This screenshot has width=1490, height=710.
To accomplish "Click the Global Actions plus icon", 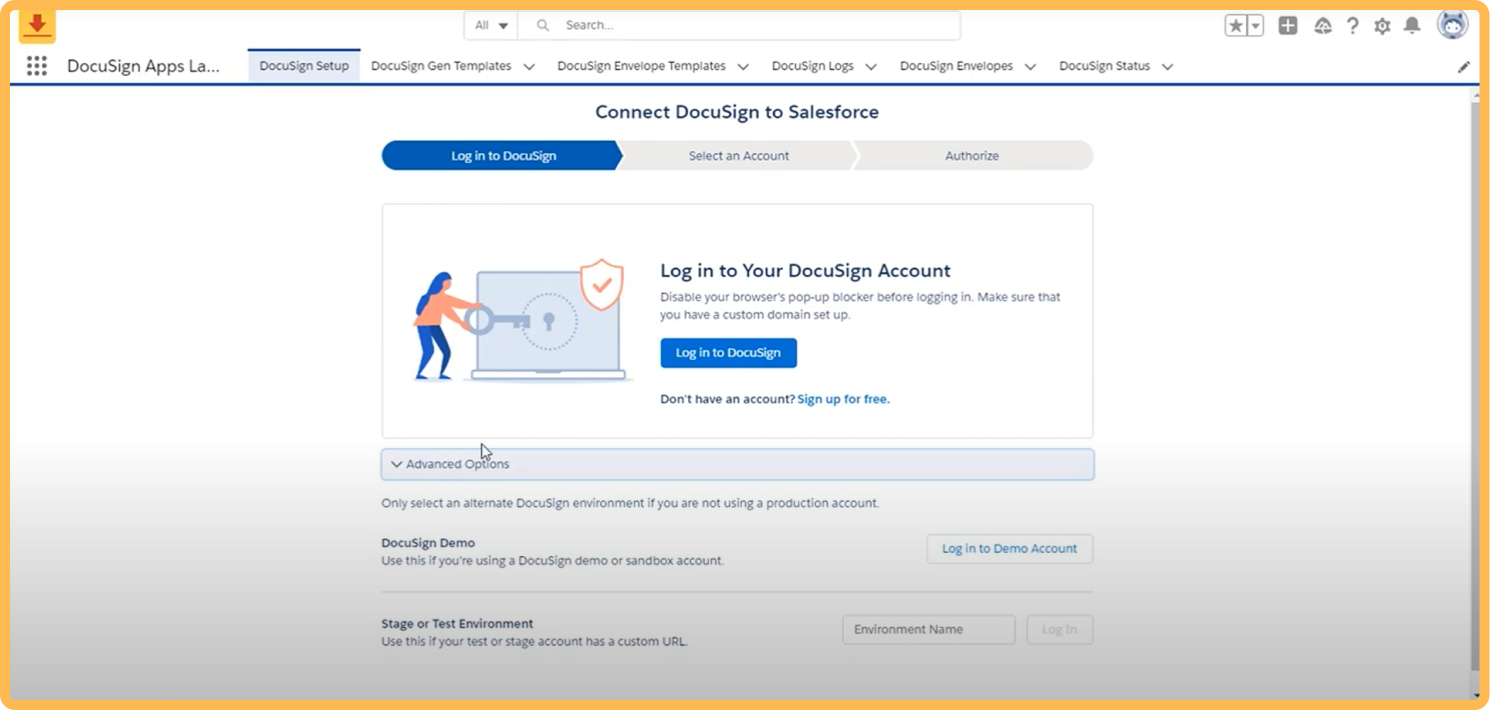I will [1288, 26].
